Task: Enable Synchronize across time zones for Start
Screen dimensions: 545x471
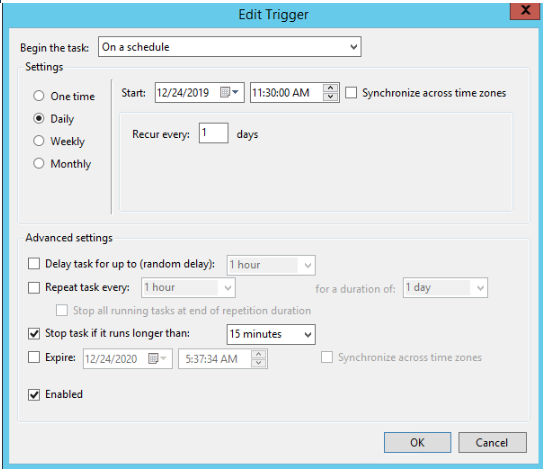Action: pos(351,93)
